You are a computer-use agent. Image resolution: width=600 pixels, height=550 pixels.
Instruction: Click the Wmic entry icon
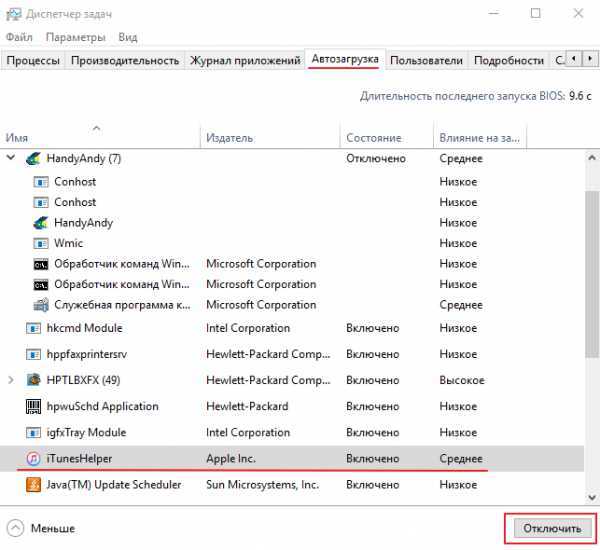click(x=41, y=243)
